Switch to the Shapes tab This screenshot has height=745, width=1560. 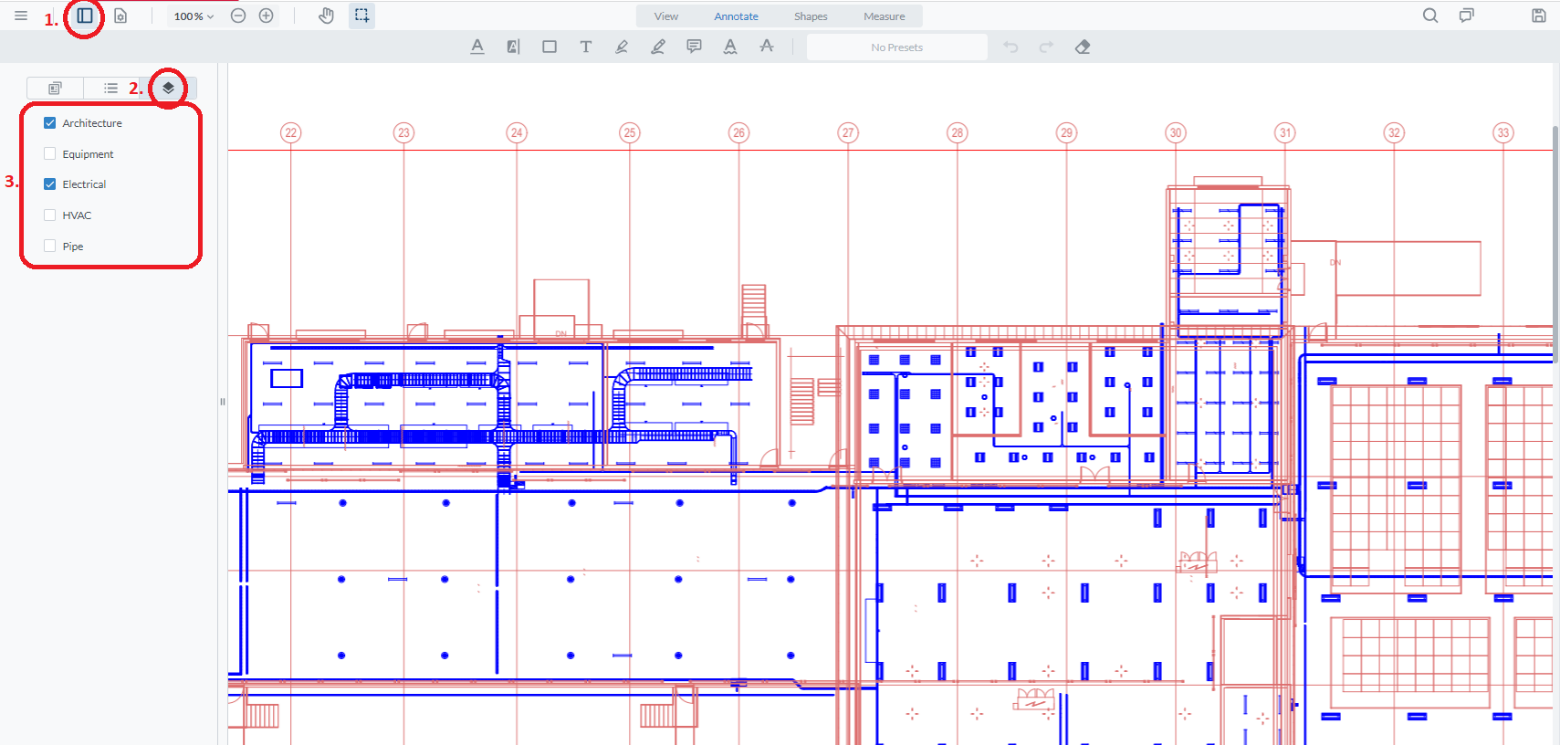click(x=810, y=16)
